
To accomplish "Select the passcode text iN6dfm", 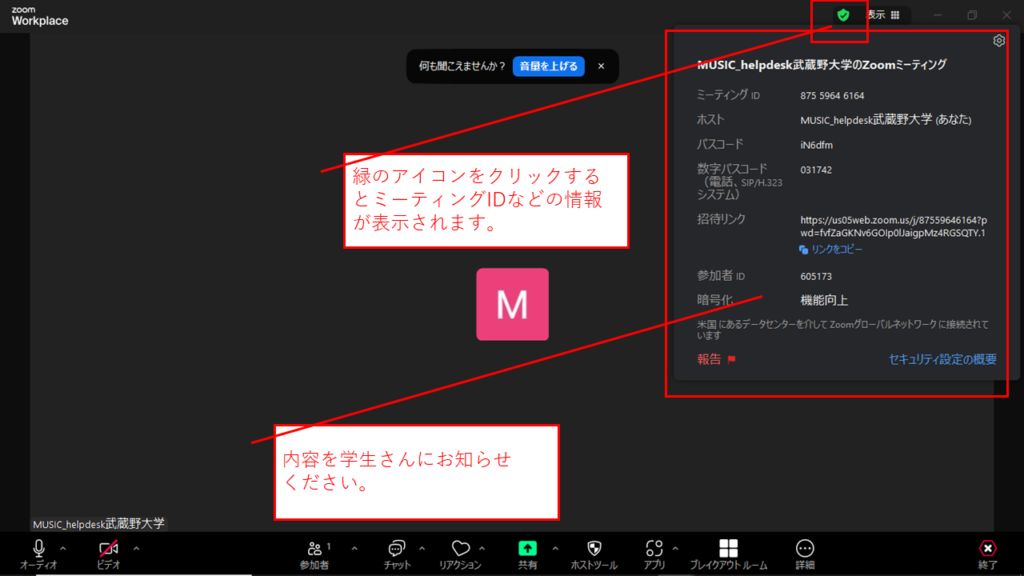I will coord(816,145).
